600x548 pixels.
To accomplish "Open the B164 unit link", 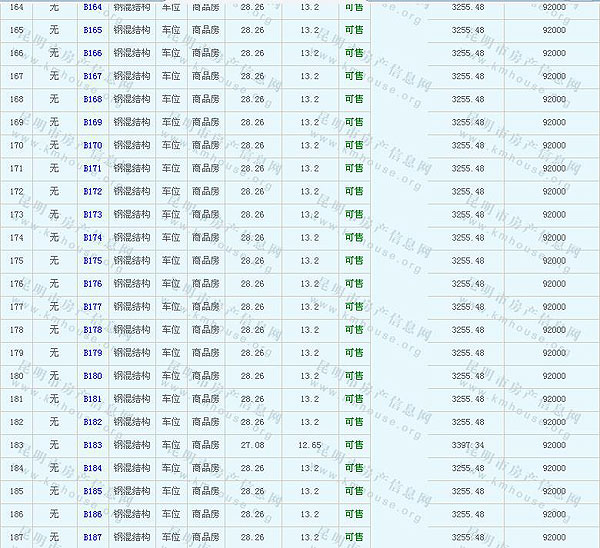I will pos(92,7).
